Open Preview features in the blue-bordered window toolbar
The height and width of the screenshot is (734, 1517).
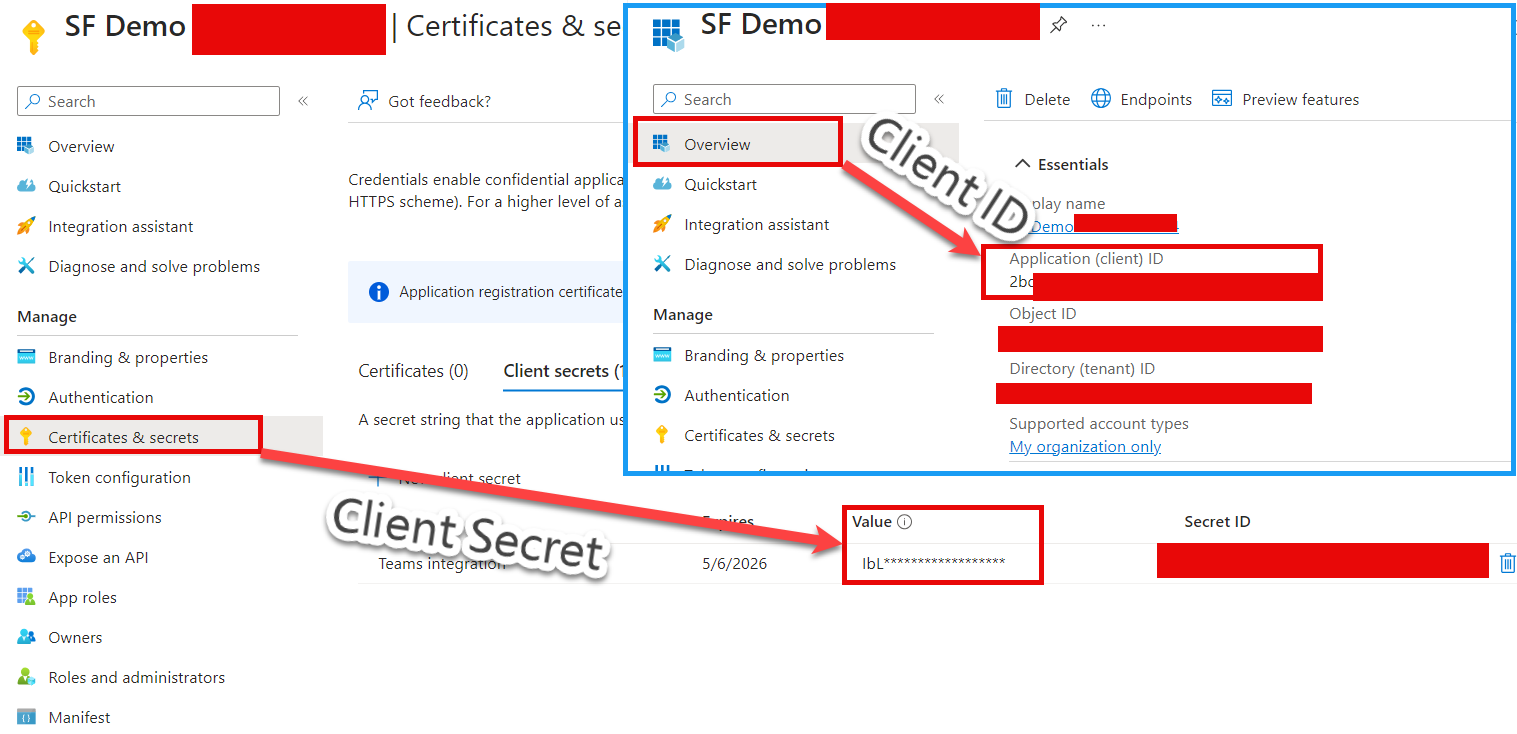click(1285, 99)
